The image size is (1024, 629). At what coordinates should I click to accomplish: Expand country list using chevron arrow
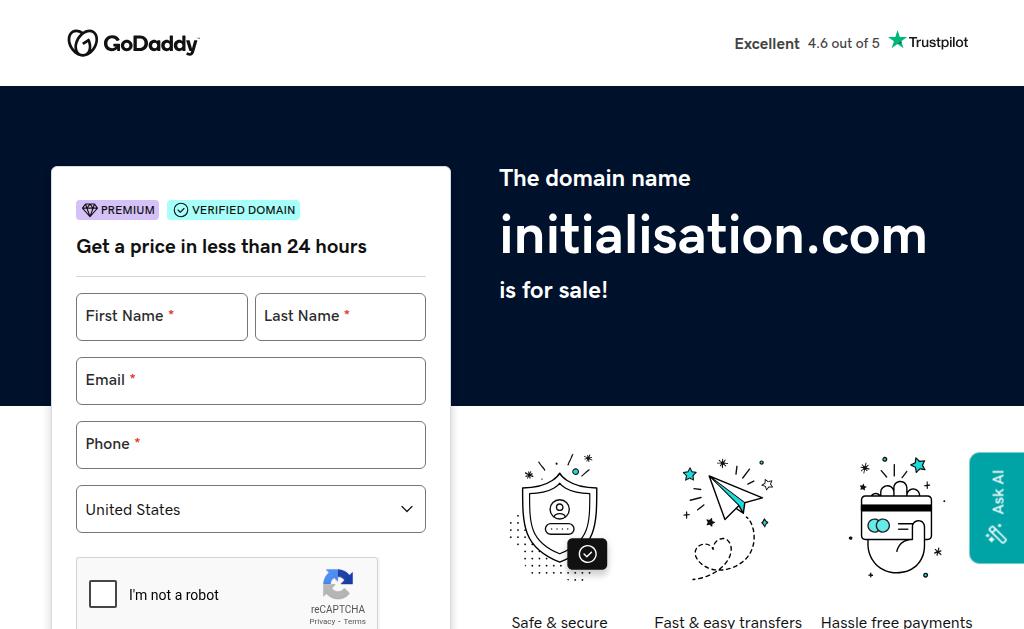tap(407, 509)
